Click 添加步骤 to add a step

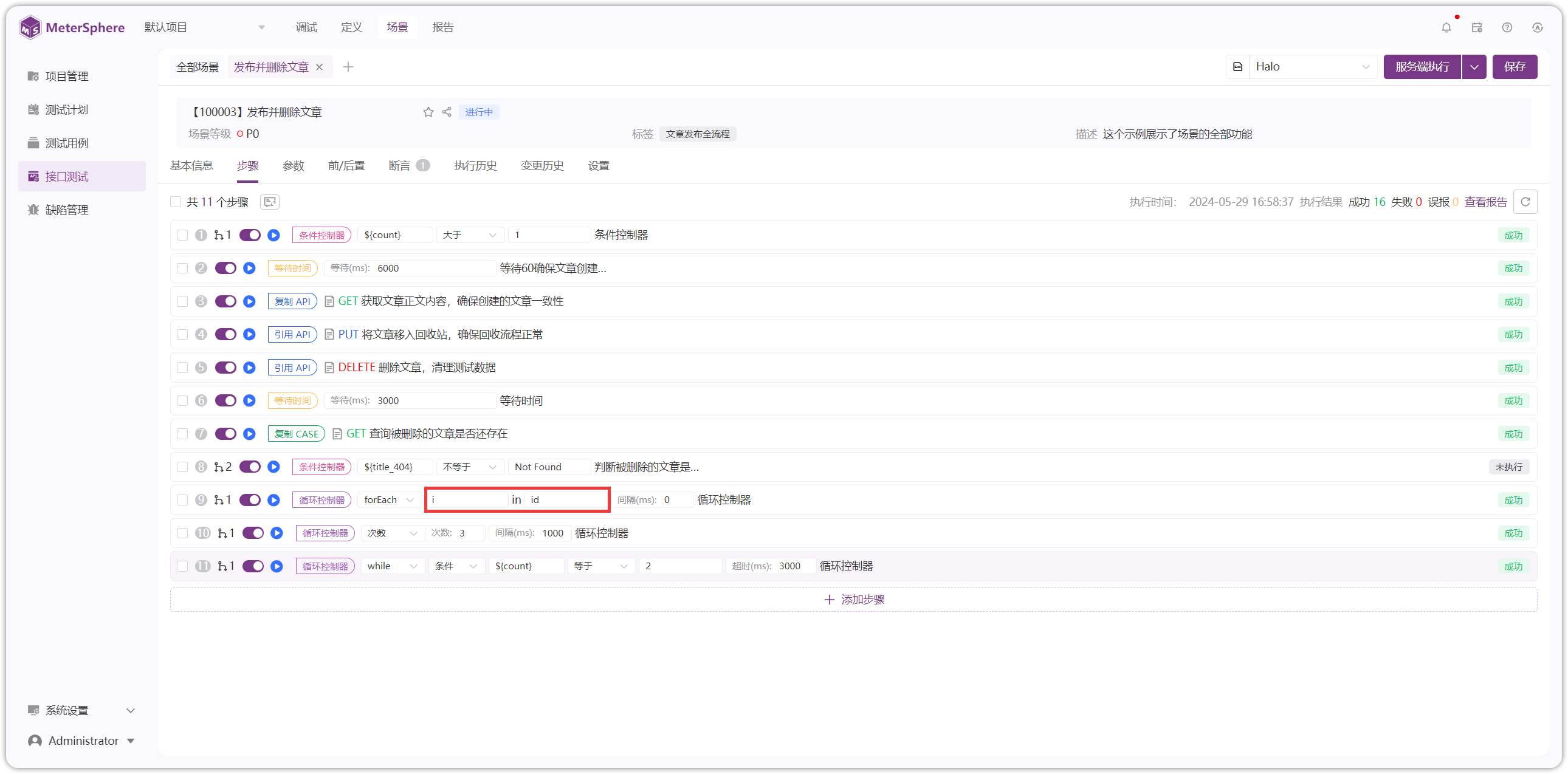click(x=853, y=600)
